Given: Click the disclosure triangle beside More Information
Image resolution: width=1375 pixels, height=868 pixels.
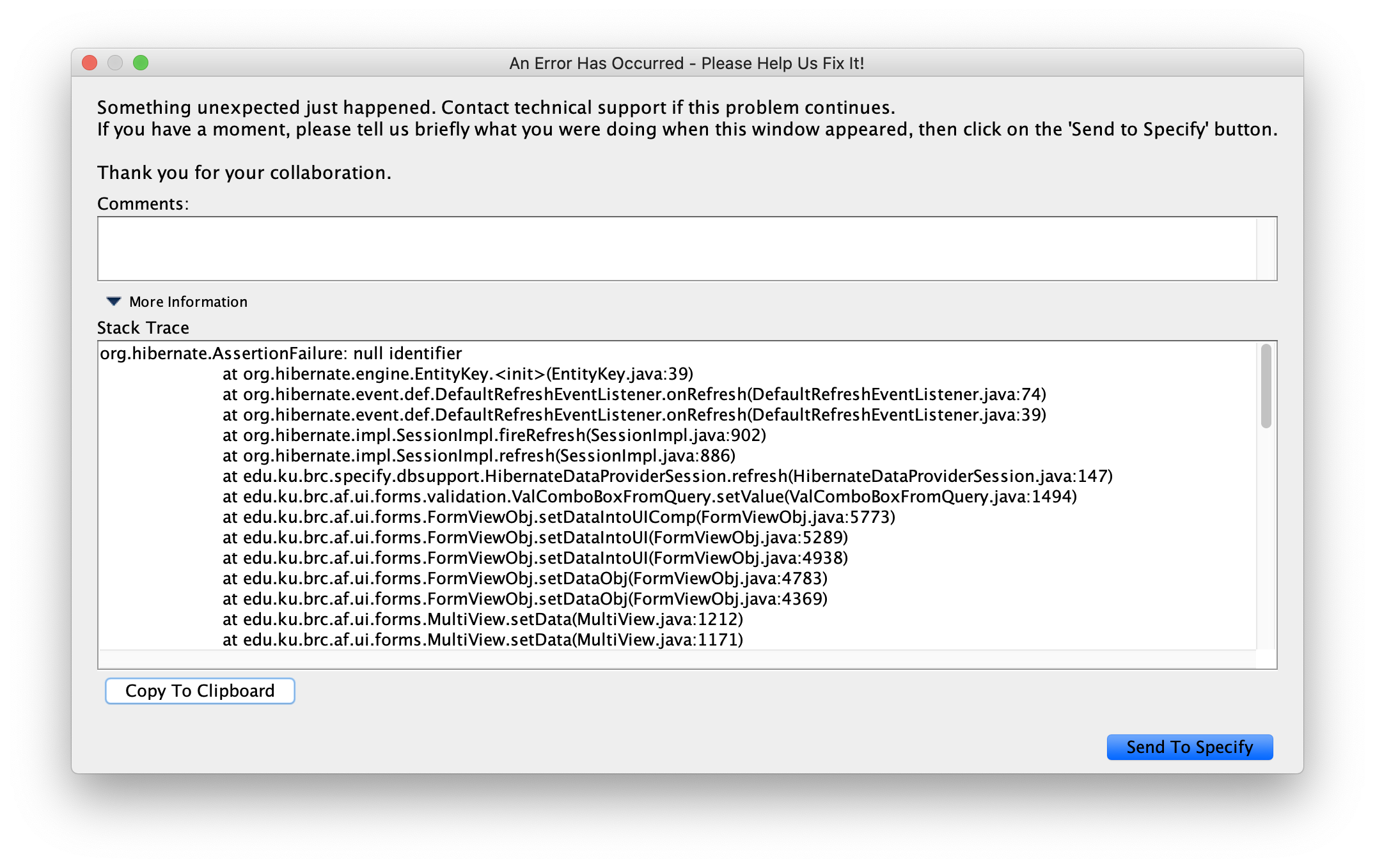Looking at the screenshot, I should coord(113,301).
